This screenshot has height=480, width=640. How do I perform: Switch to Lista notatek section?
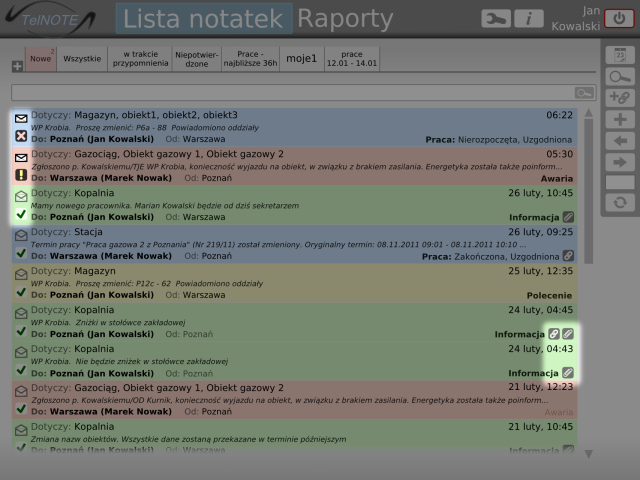(x=204, y=19)
